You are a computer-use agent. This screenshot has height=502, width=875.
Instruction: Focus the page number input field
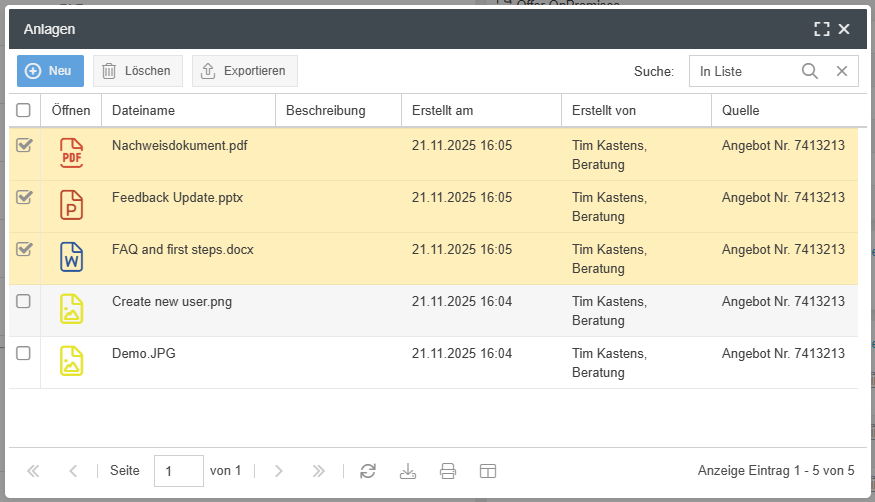[178, 471]
